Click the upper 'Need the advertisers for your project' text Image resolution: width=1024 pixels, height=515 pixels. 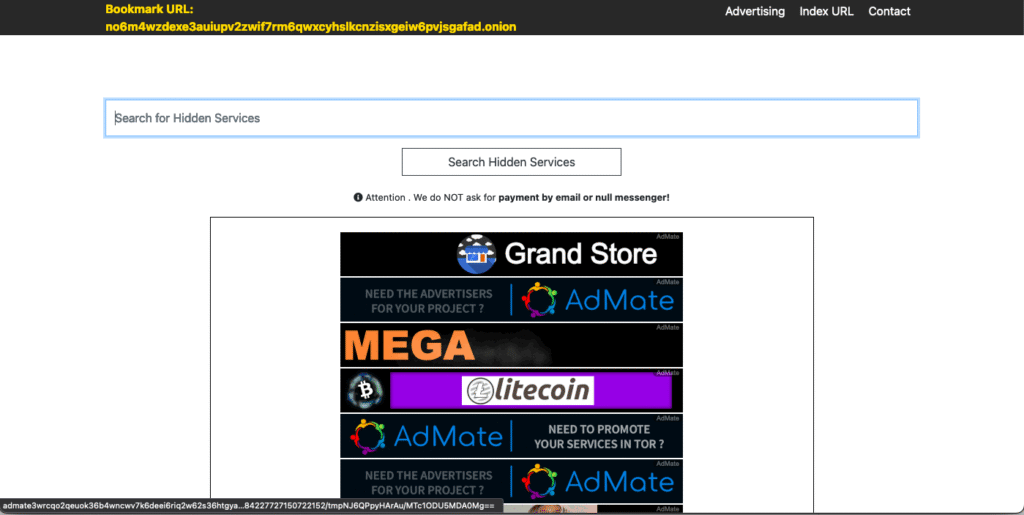pos(428,300)
